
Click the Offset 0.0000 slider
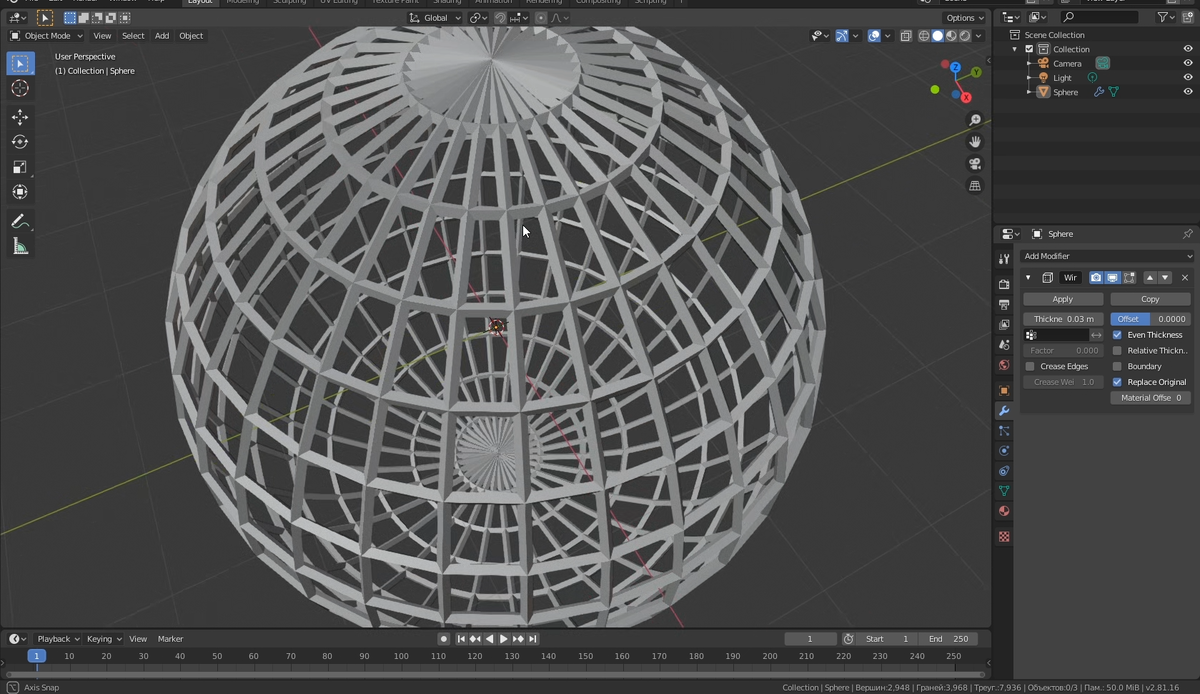(x=1150, y=319)
